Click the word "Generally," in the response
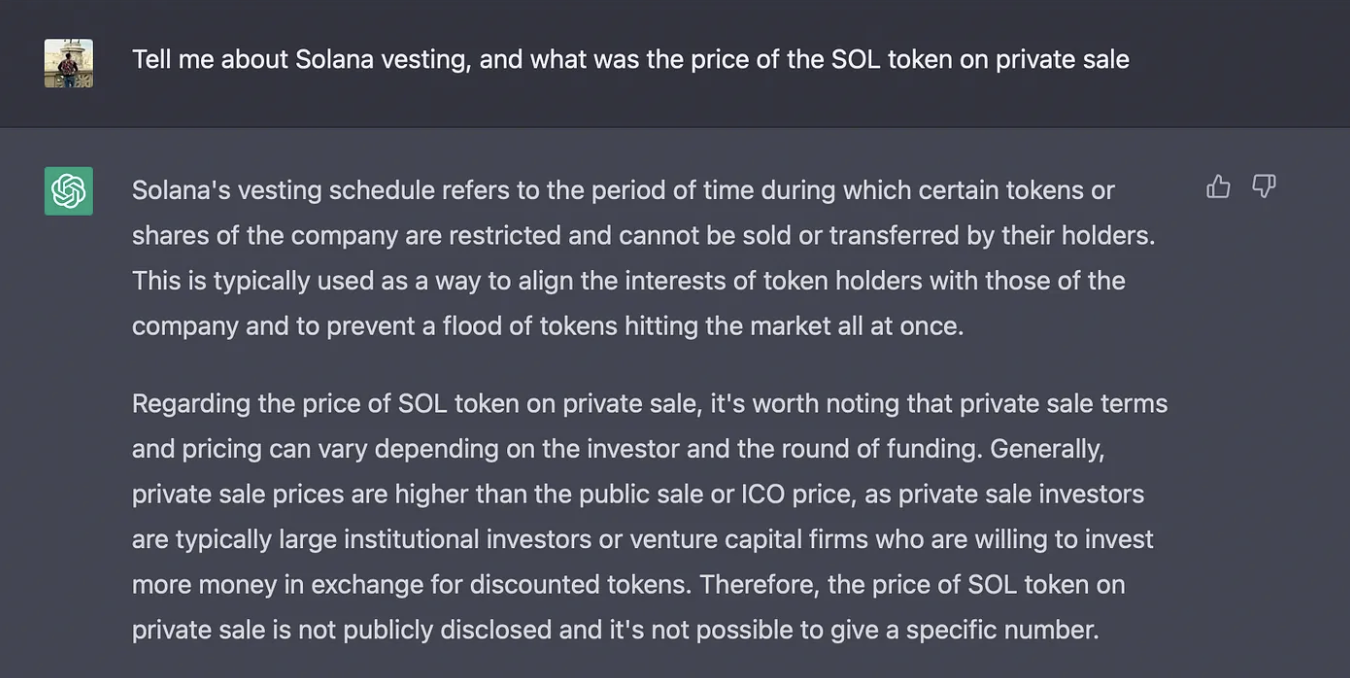 (1047, 449)
